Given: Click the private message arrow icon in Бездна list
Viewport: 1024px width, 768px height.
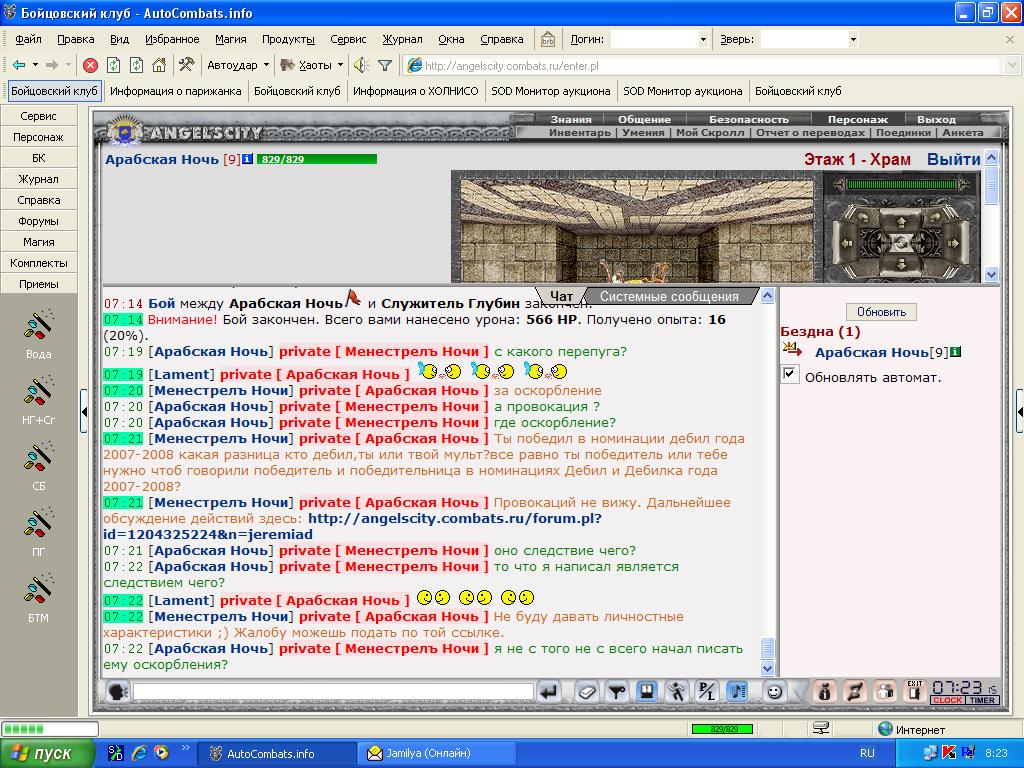Looking at the screenshot, I should pyautogui.click(x=792, y=349).
